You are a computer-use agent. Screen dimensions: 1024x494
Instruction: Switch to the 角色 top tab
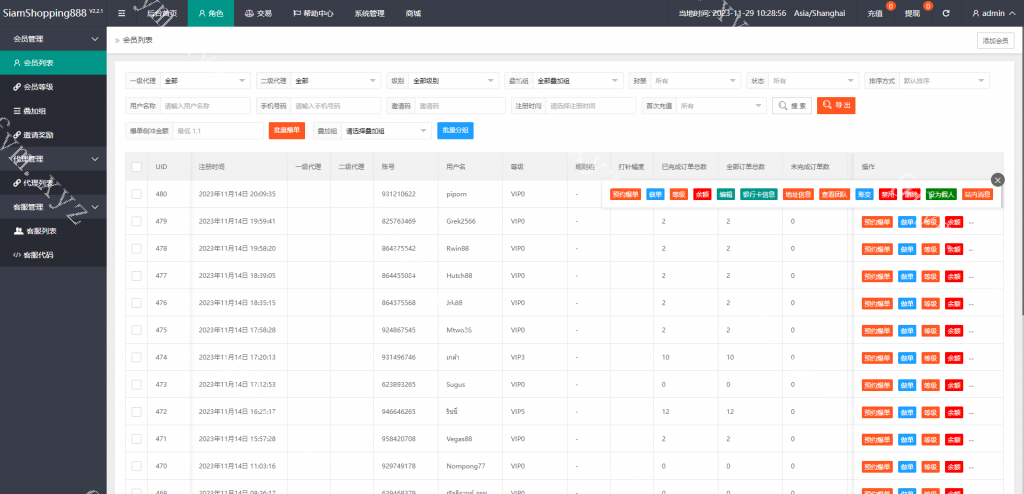click(211, 13)
